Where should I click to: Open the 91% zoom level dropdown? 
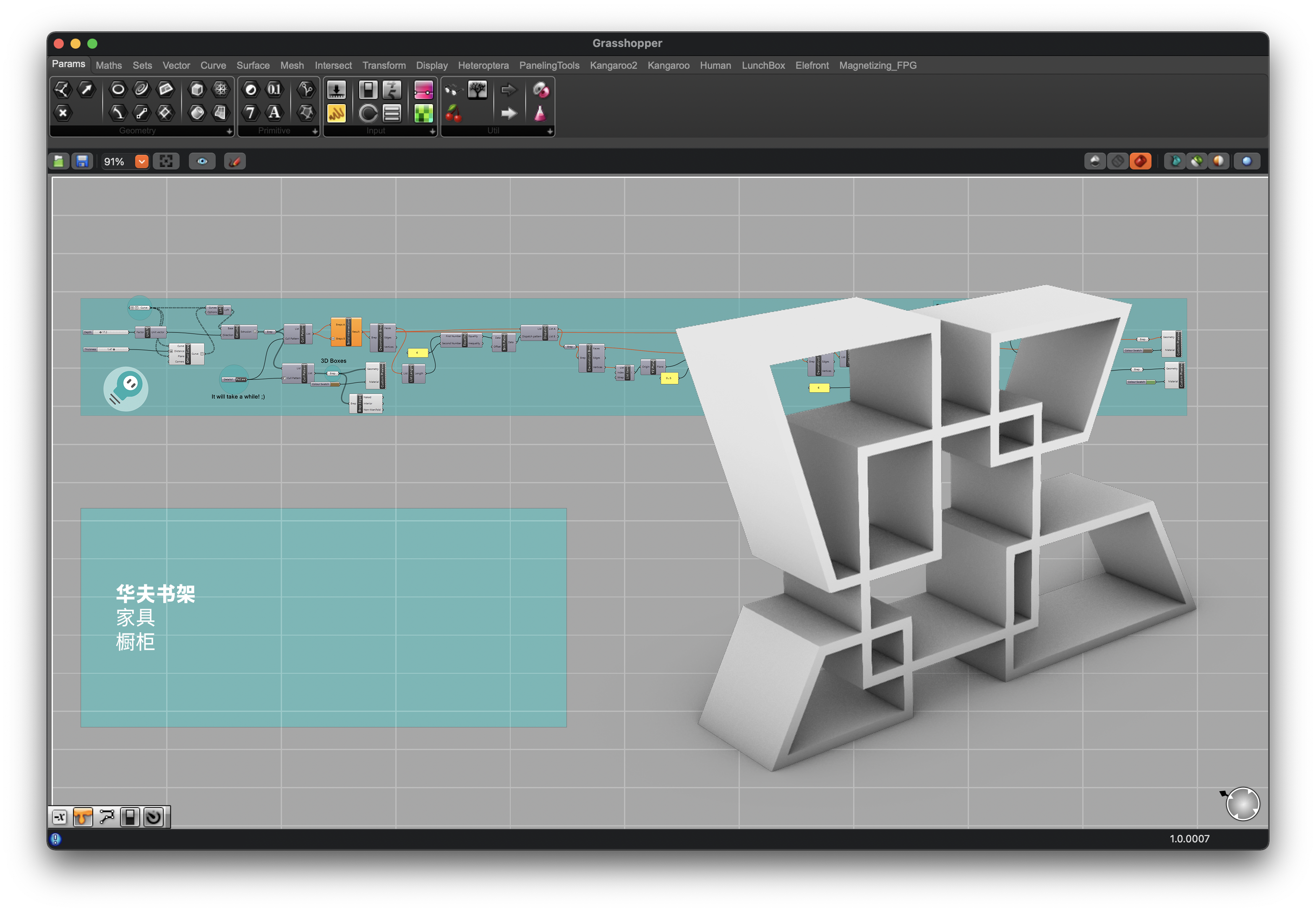coord(141,162)
